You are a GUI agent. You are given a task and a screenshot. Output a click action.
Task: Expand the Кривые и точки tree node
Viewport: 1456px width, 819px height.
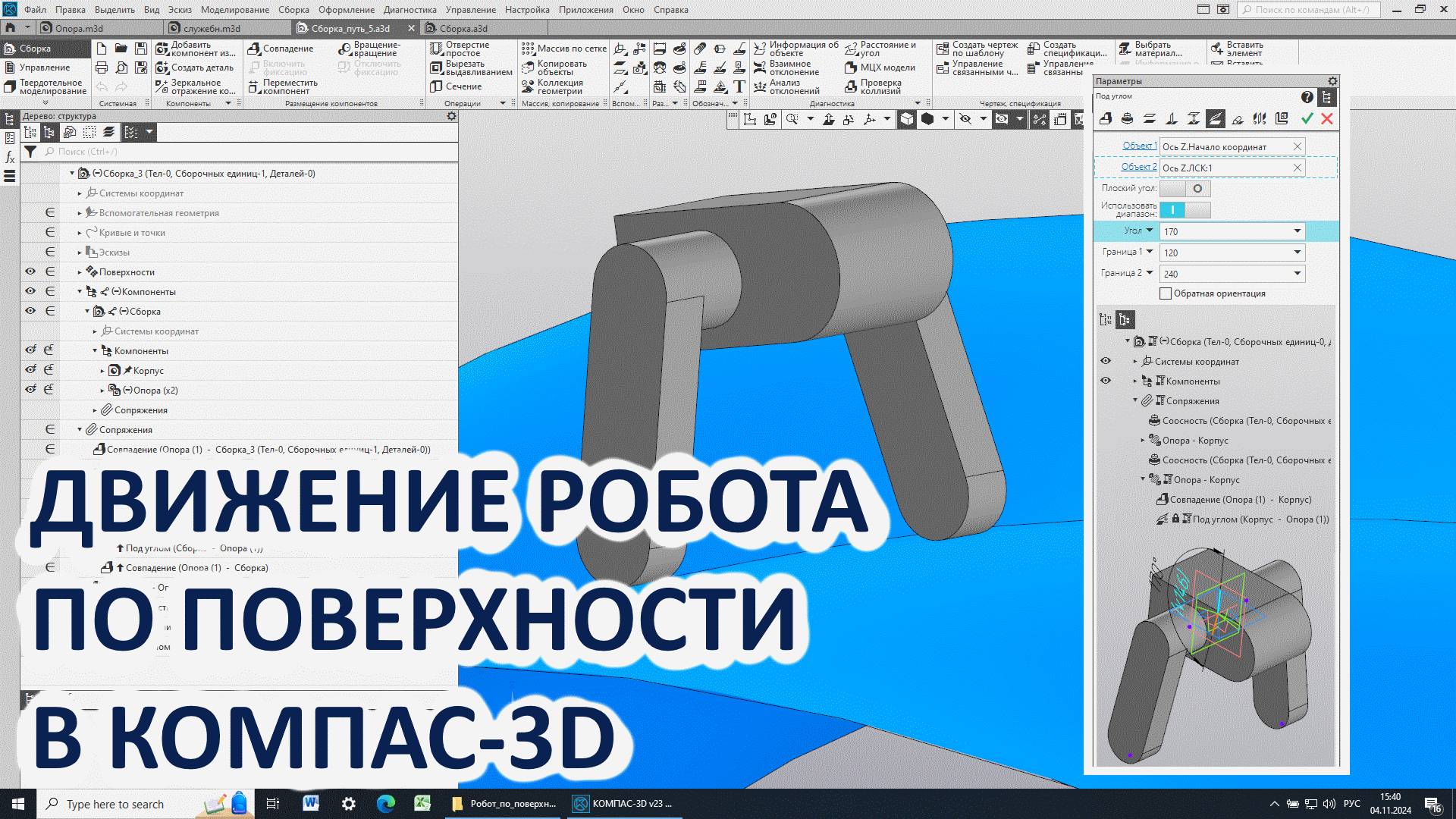[80, 233]
